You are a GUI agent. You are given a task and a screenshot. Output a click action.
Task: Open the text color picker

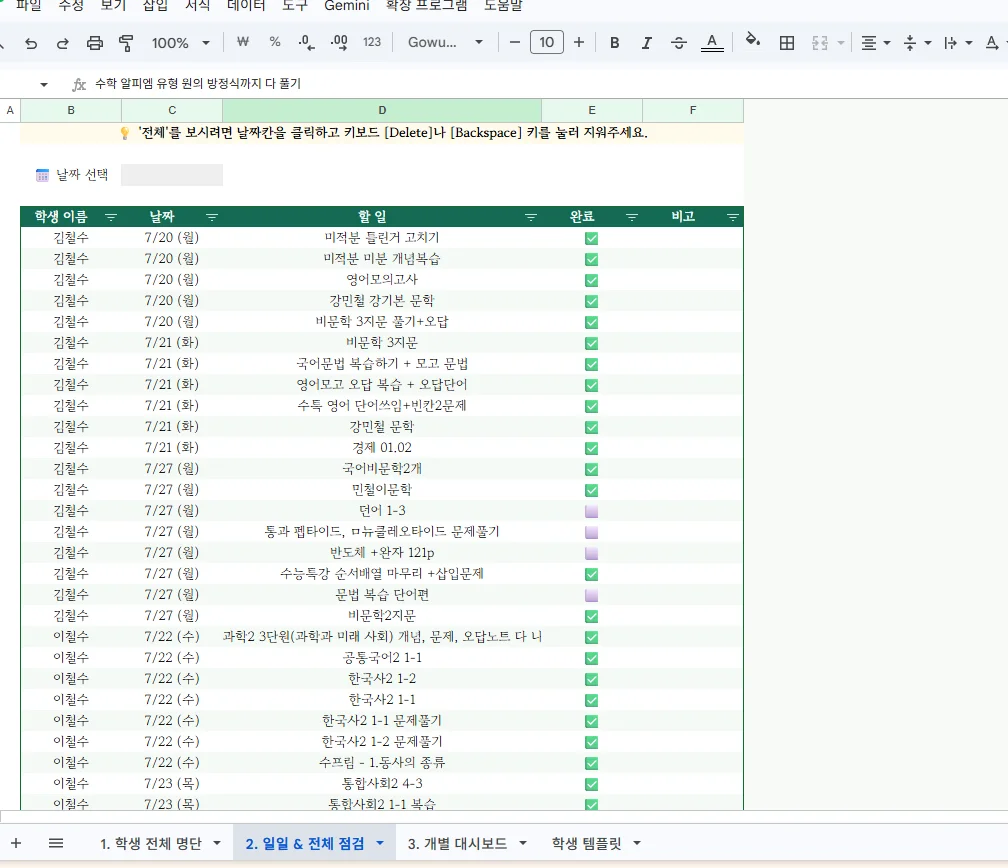712,43
